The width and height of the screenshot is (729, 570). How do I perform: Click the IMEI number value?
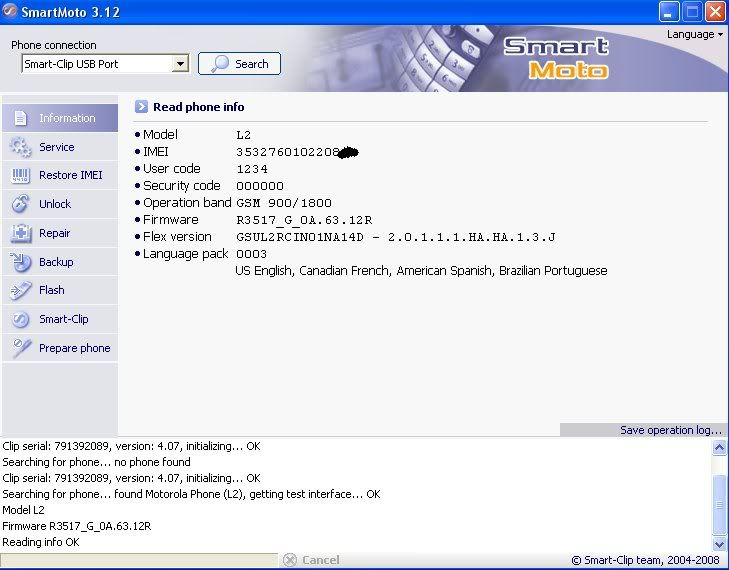click(x=297, y=152)
